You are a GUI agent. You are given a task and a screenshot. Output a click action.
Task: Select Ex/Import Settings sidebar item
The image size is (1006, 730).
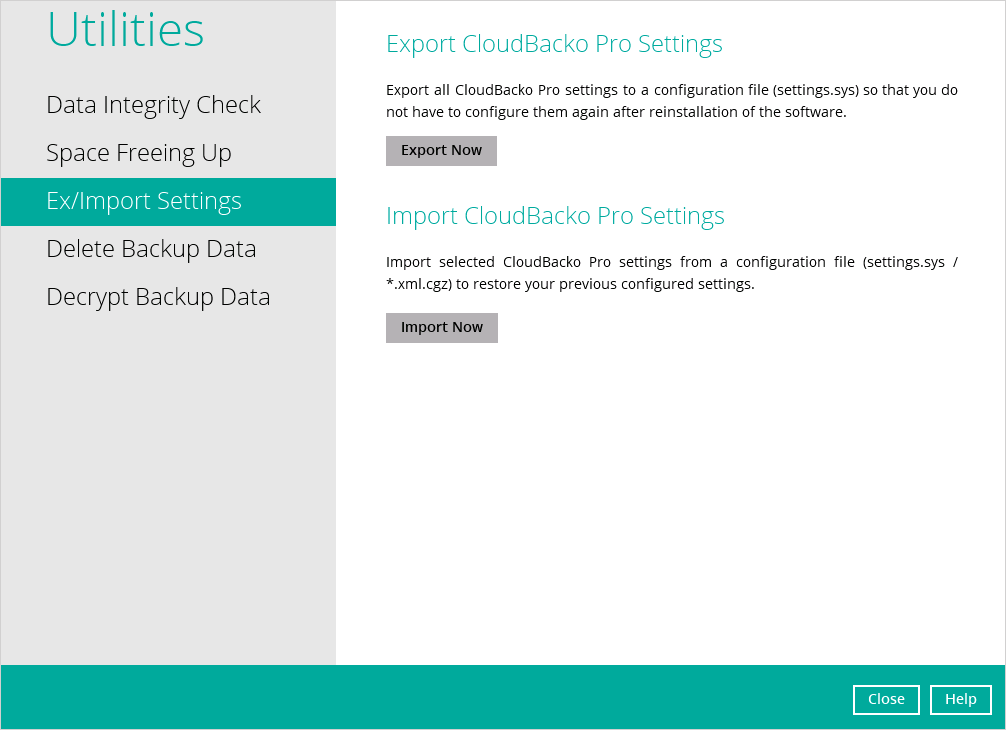[x=168, y=201]
